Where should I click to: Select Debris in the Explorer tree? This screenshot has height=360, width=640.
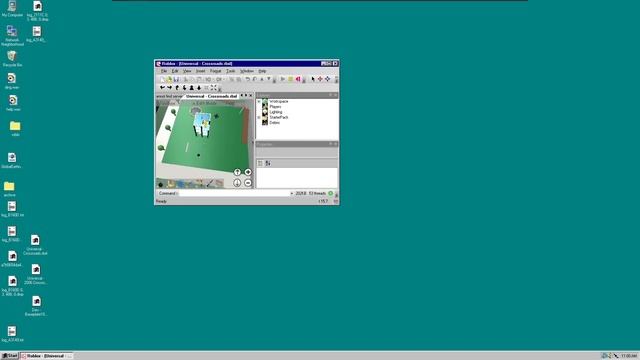[x=274, y=122]
